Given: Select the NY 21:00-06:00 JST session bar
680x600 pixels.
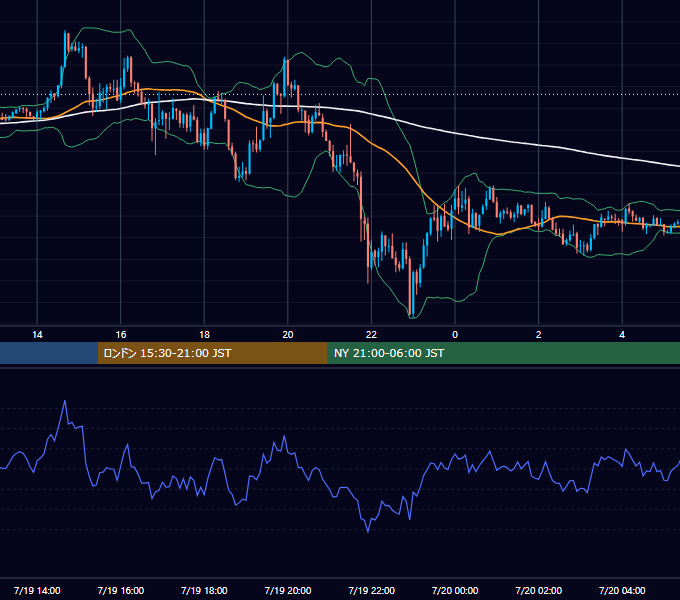Looking at the screenshot, I should point(503,353).
